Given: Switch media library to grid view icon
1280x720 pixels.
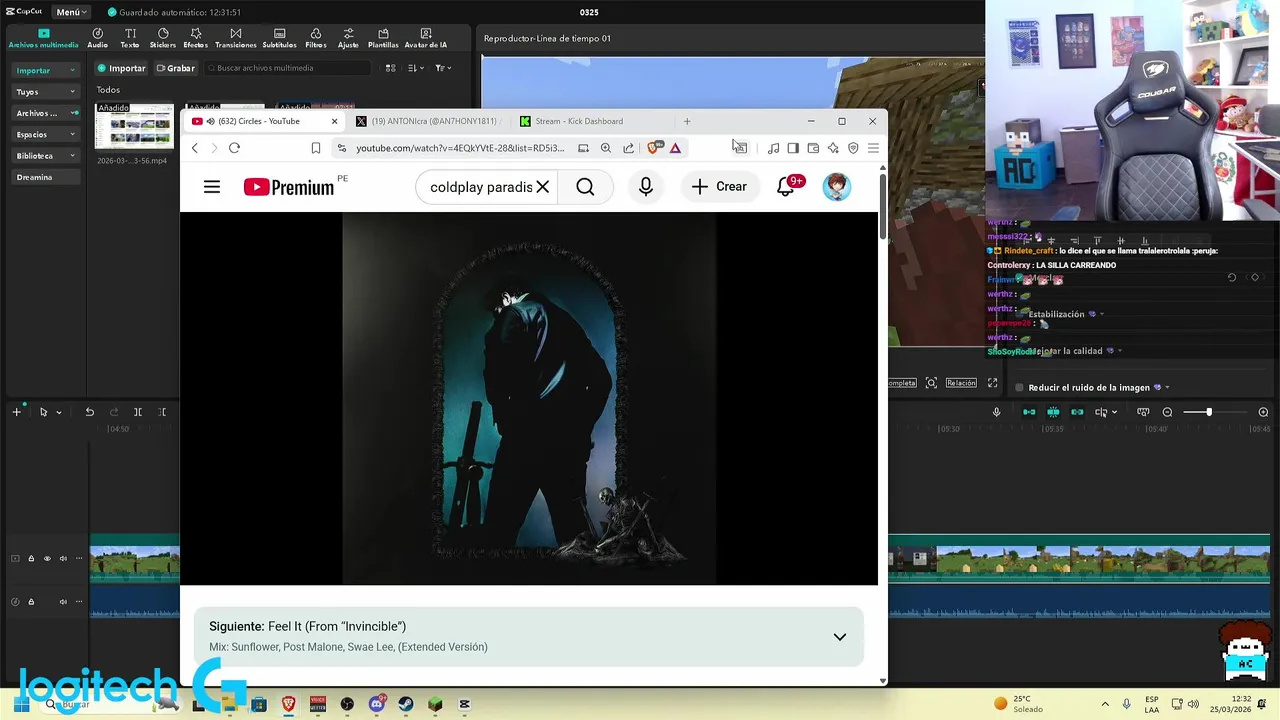Looking at the screenshot, I should pos(390,68).
